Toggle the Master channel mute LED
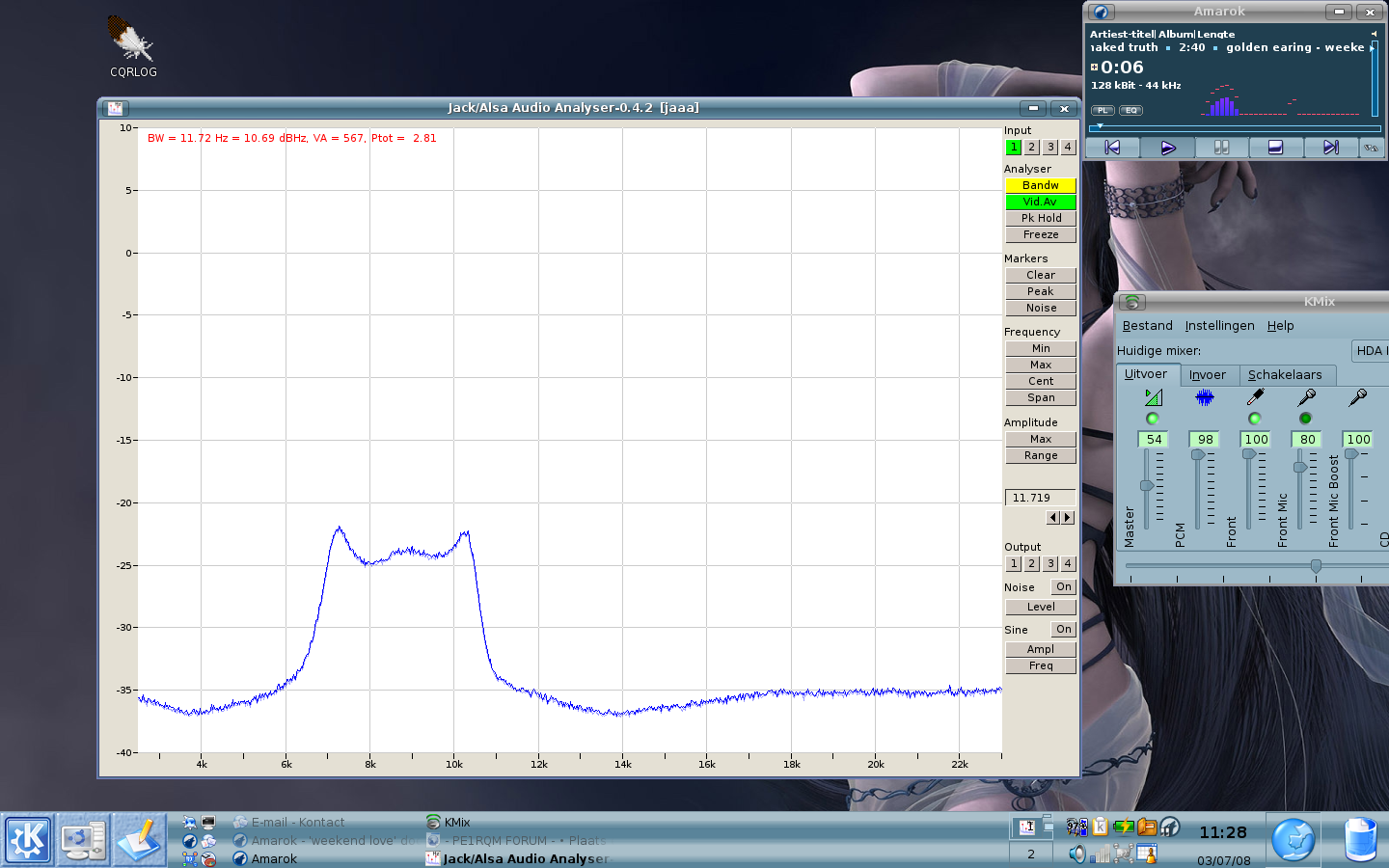 tap(1153, 419)
